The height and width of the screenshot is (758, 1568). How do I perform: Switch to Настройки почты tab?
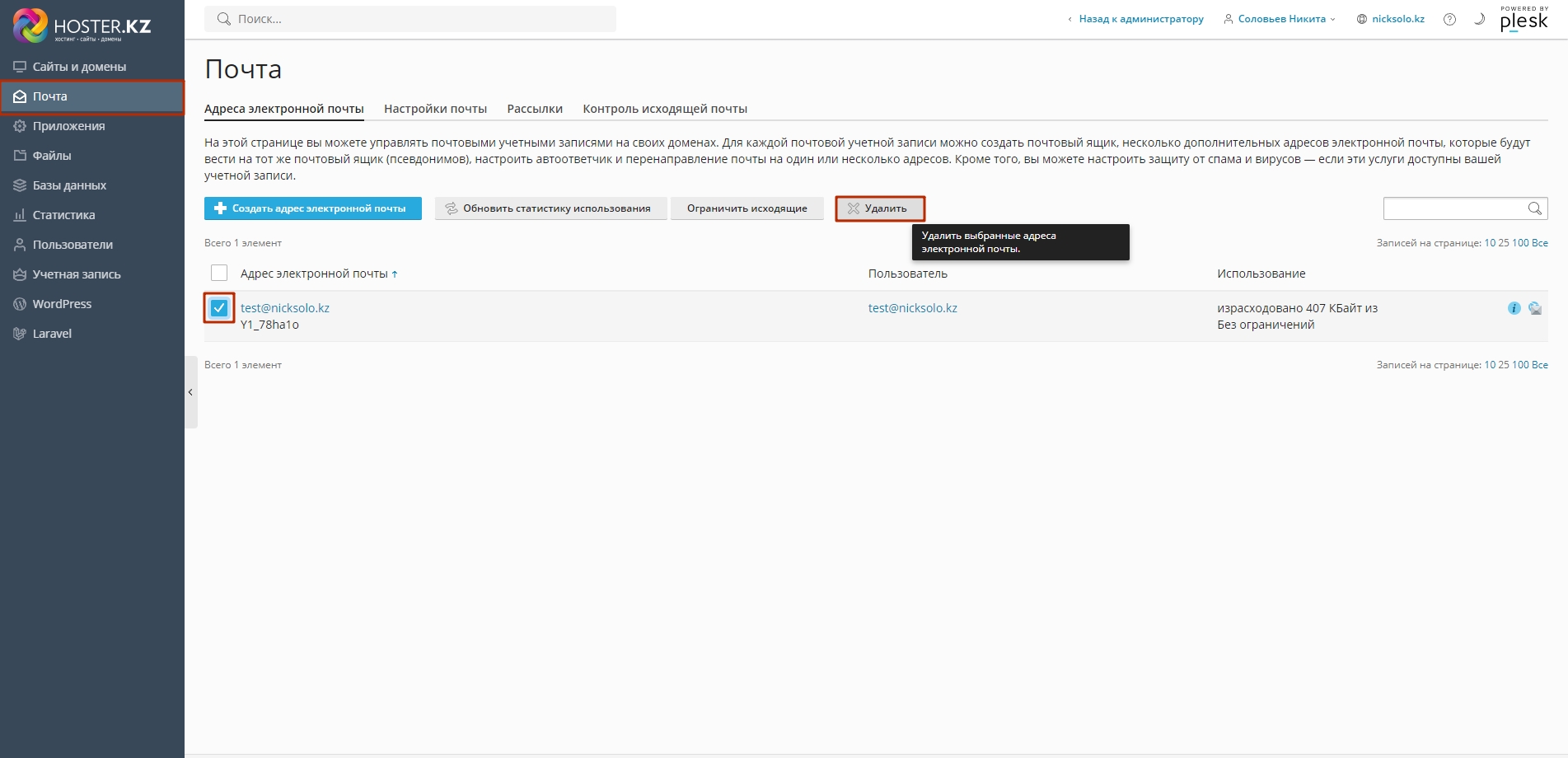[435, 109]
